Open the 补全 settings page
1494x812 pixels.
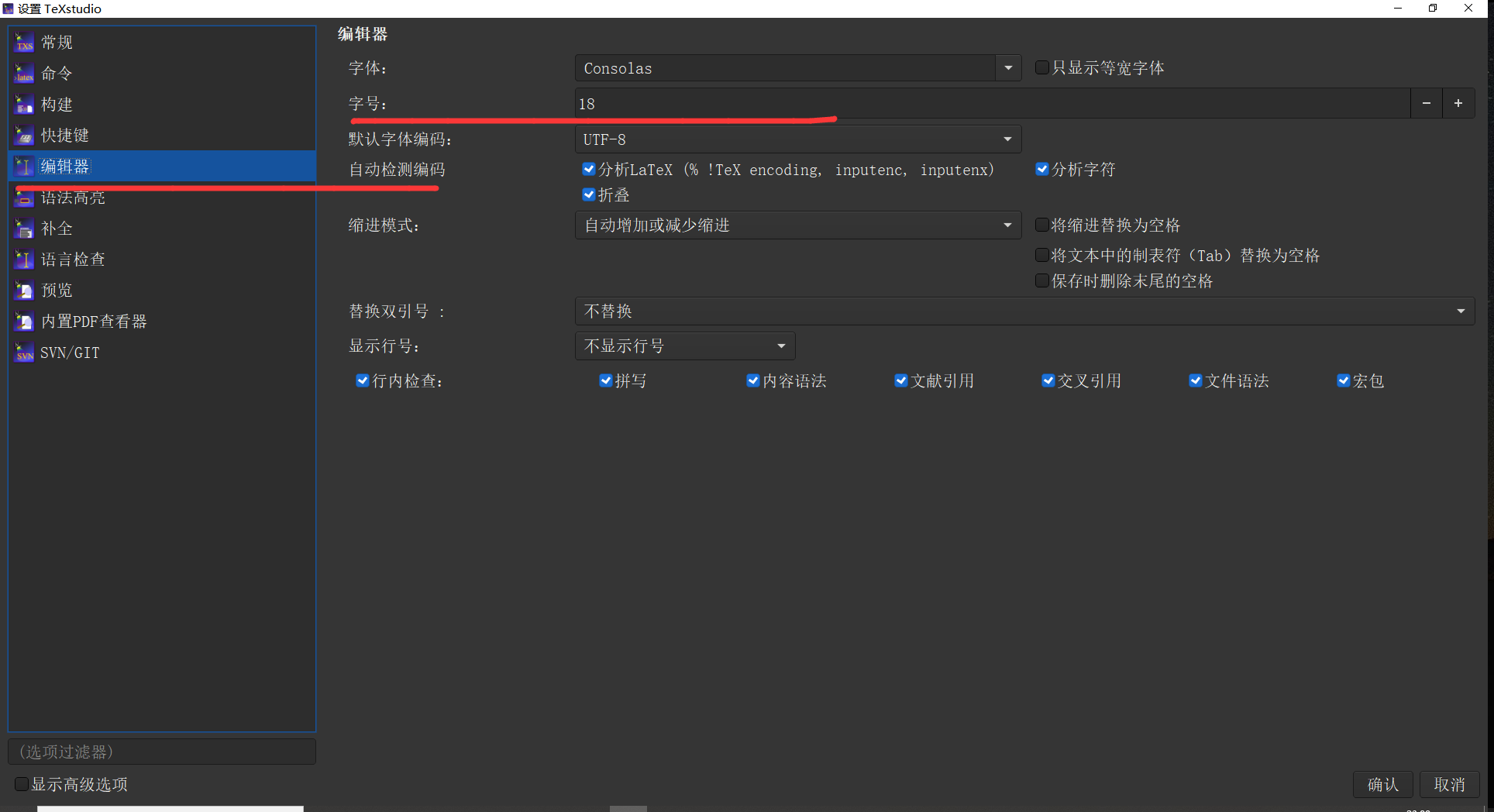[x=162, y=229]
